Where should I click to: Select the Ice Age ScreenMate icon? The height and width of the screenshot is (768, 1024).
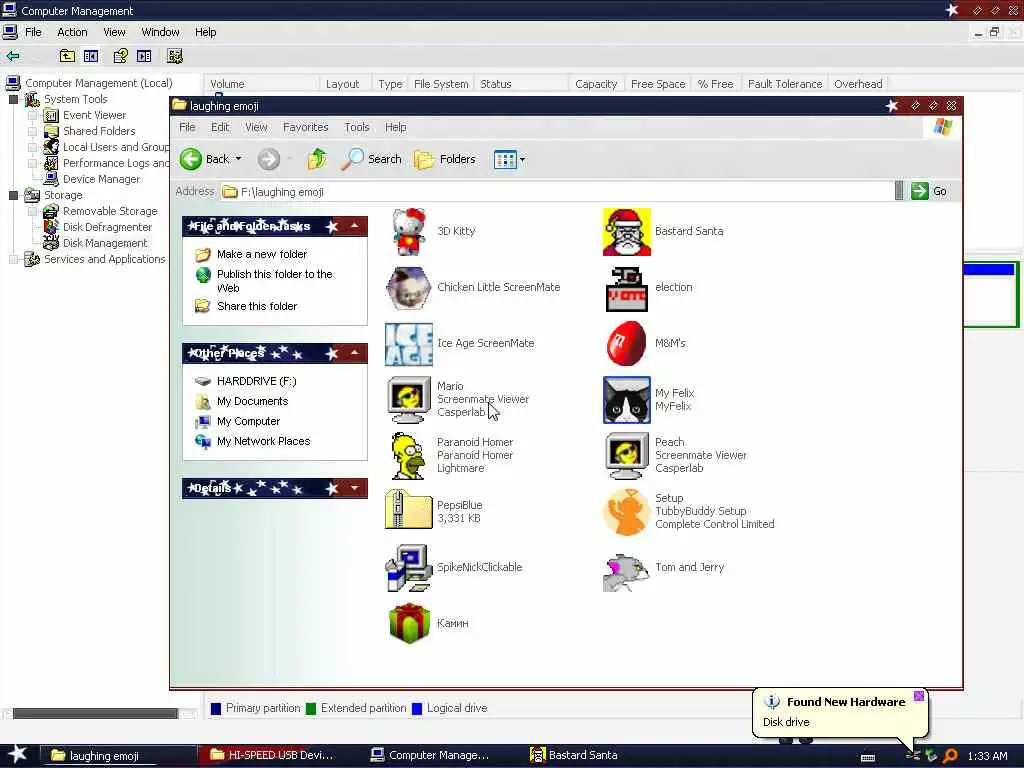tap(408, 344)
